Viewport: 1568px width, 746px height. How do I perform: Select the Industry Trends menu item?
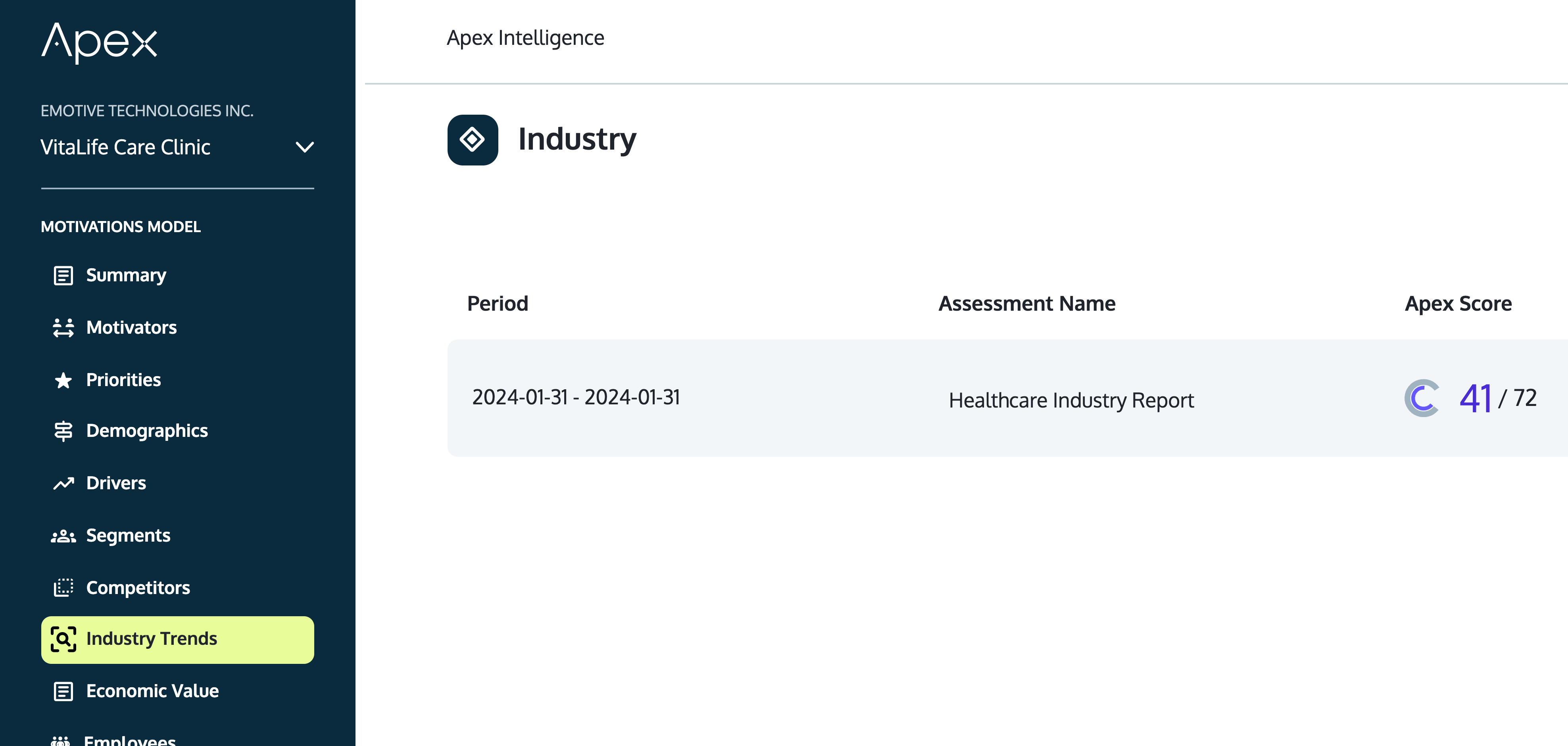[177, 639]
